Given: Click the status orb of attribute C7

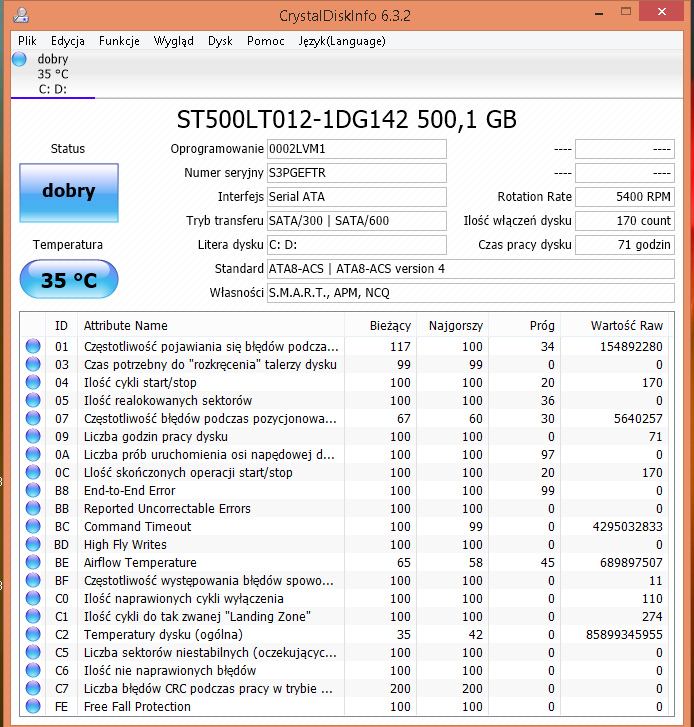Looking at the screenshot, I should (x=33, y=688).
